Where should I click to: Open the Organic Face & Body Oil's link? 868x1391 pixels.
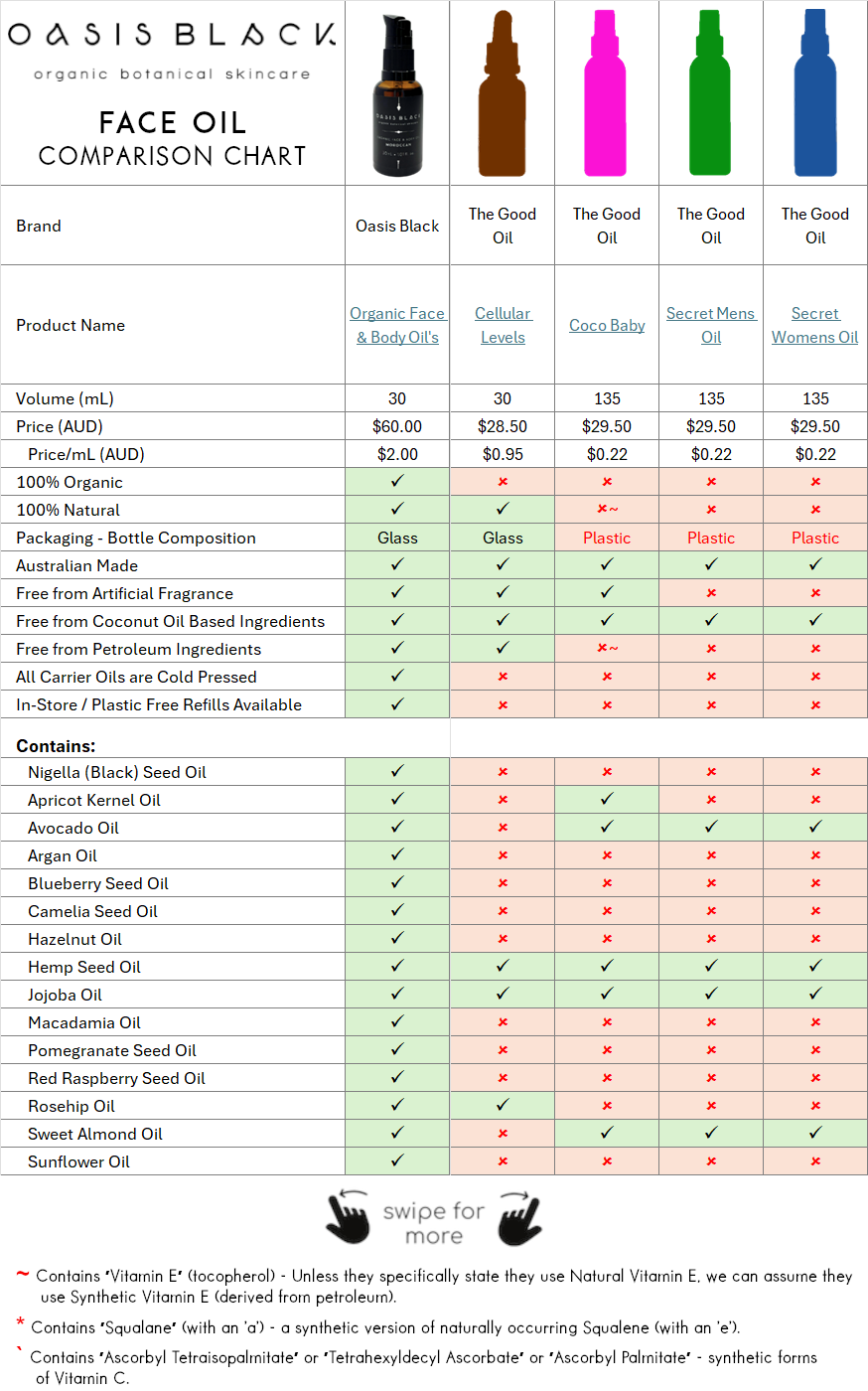click(x=397, y=325)
